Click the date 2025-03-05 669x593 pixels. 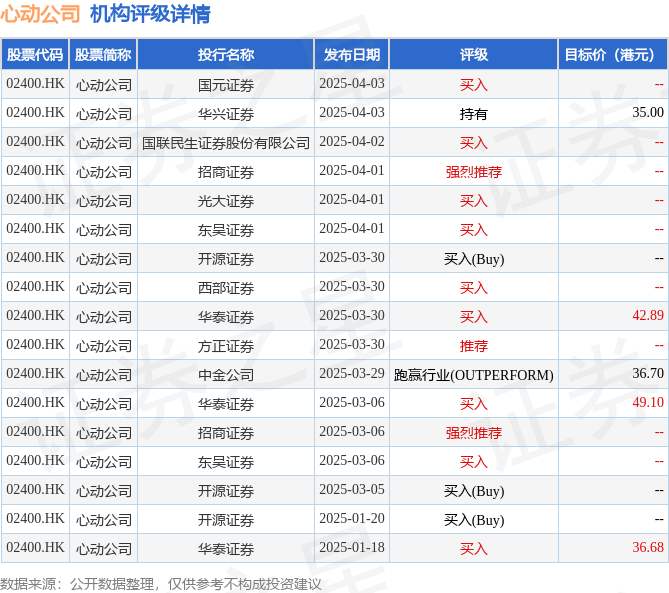pyautogui.click(x=352, y=490)
